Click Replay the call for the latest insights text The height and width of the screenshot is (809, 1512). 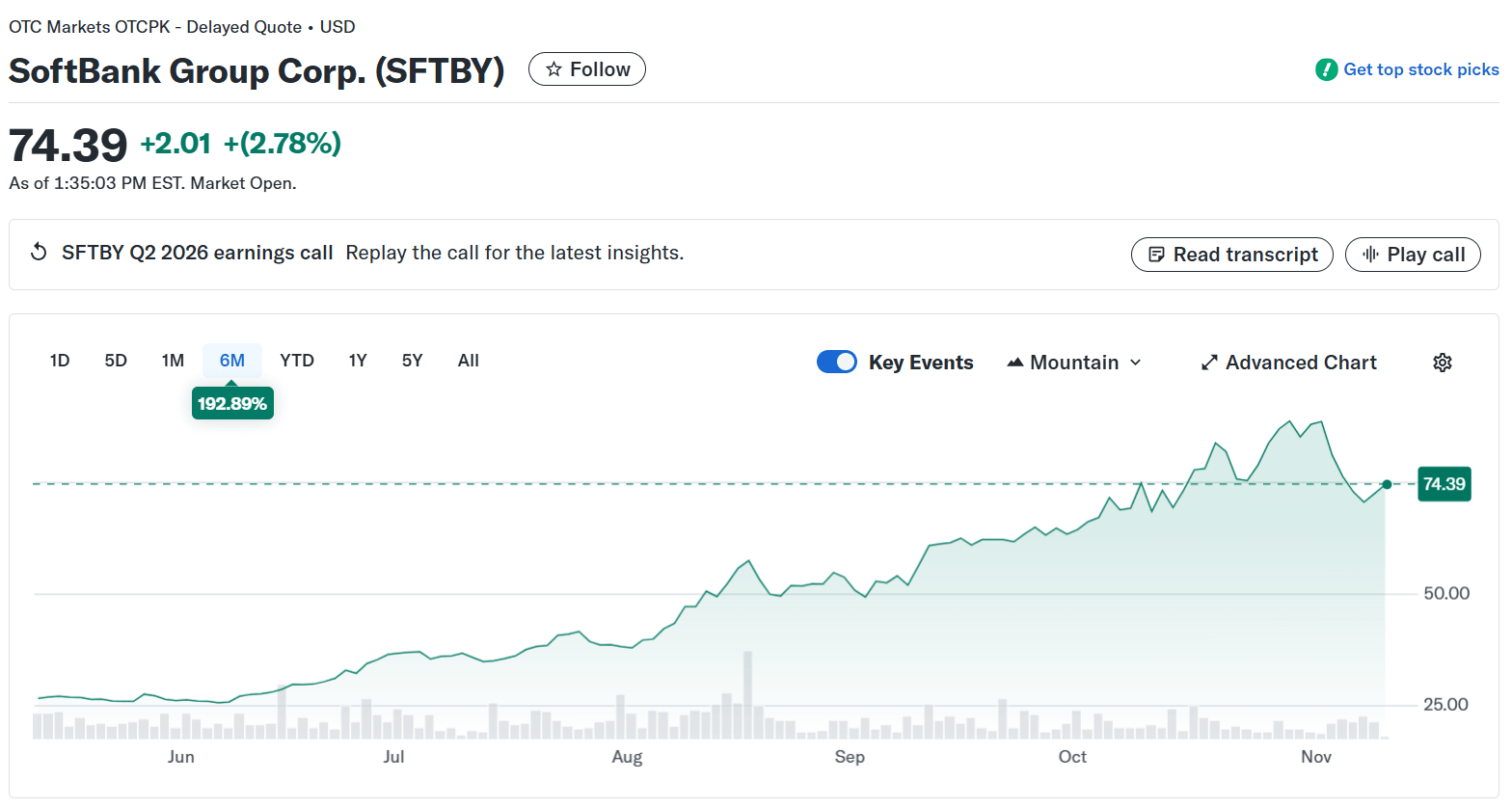pyautogui.click(x=515, y=253)
